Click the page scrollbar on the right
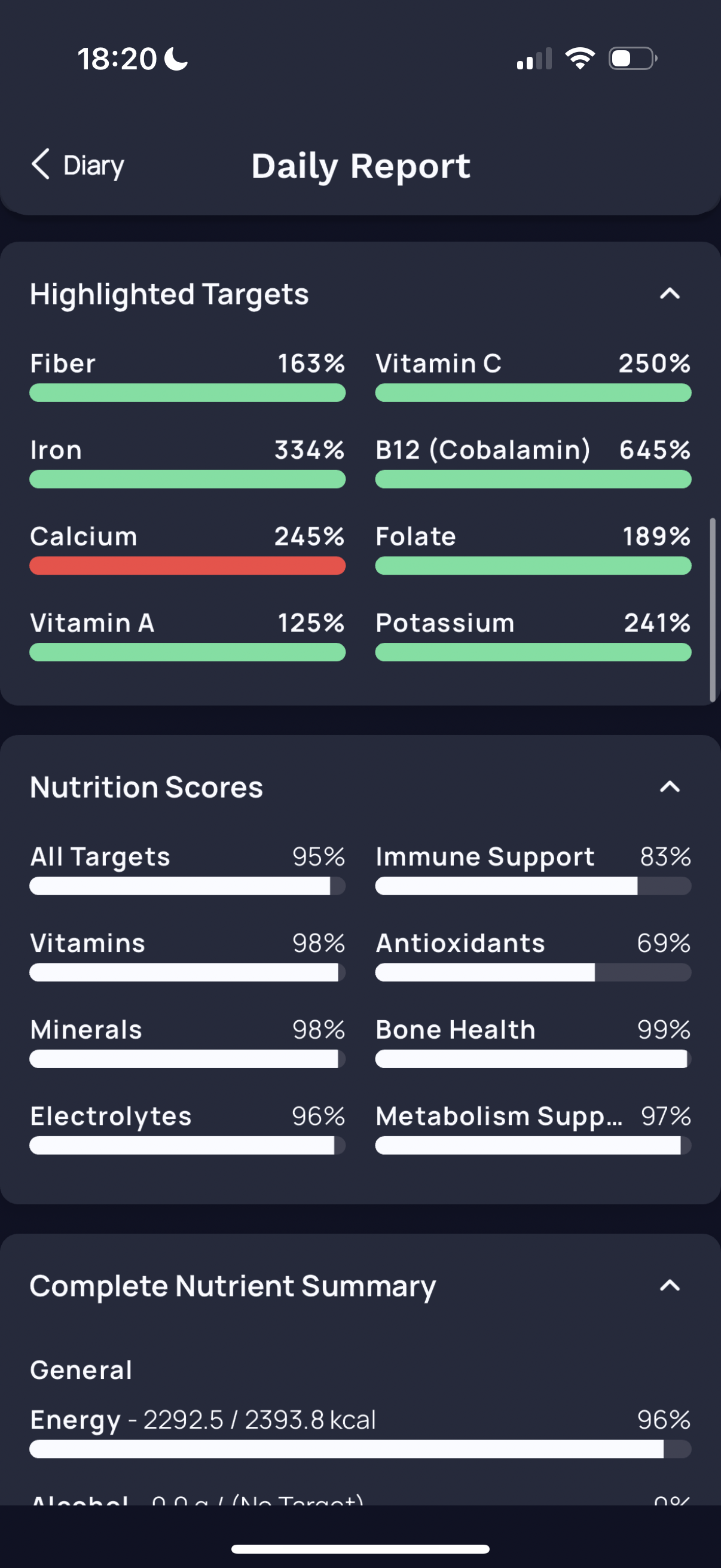The height and width of the screenshot is (1568, 721). (712, 610)
